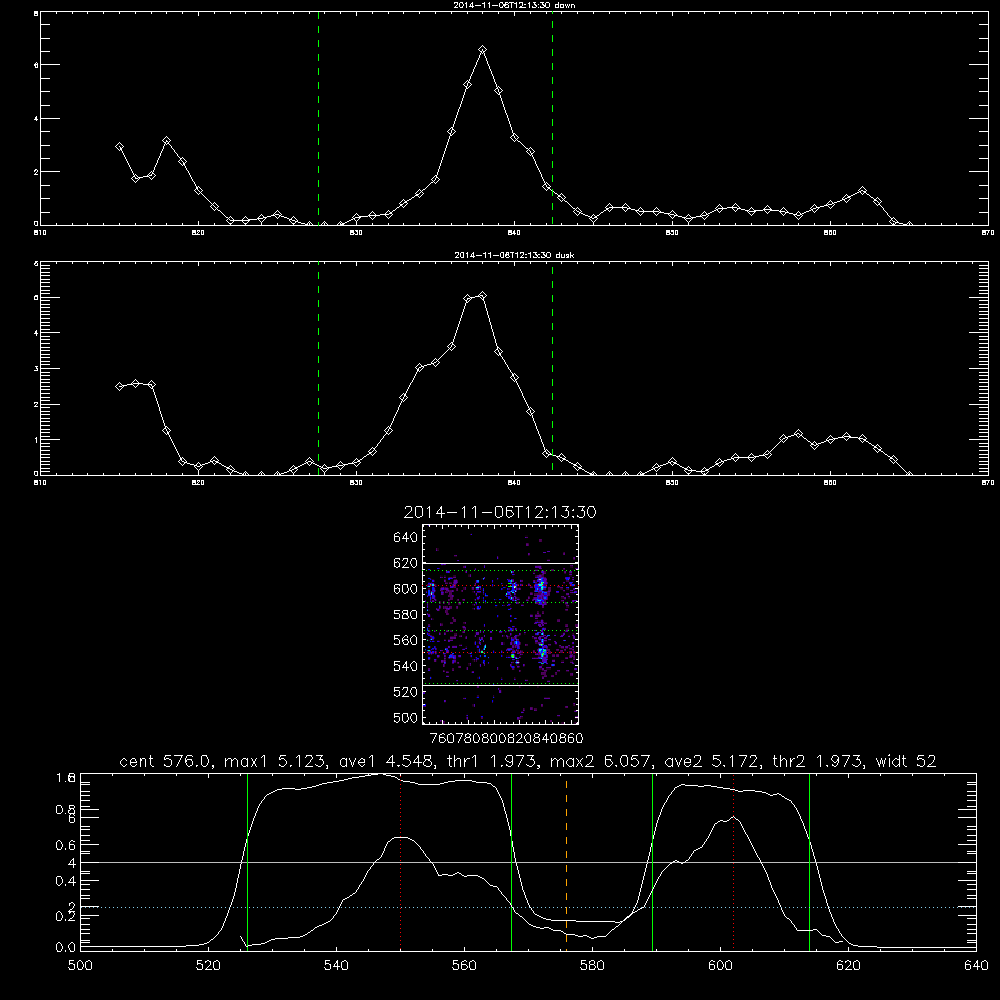This screenshot has width=1000, height=1000.
Task: Select the solid white horizontal line at level 4
Action: (528, 862)
